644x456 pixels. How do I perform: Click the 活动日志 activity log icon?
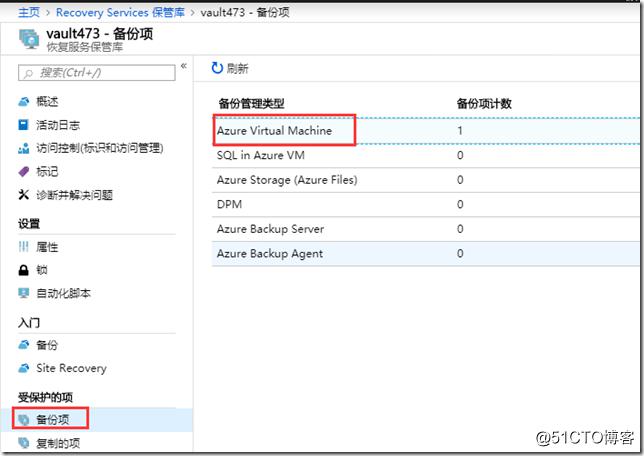(24, 124)
